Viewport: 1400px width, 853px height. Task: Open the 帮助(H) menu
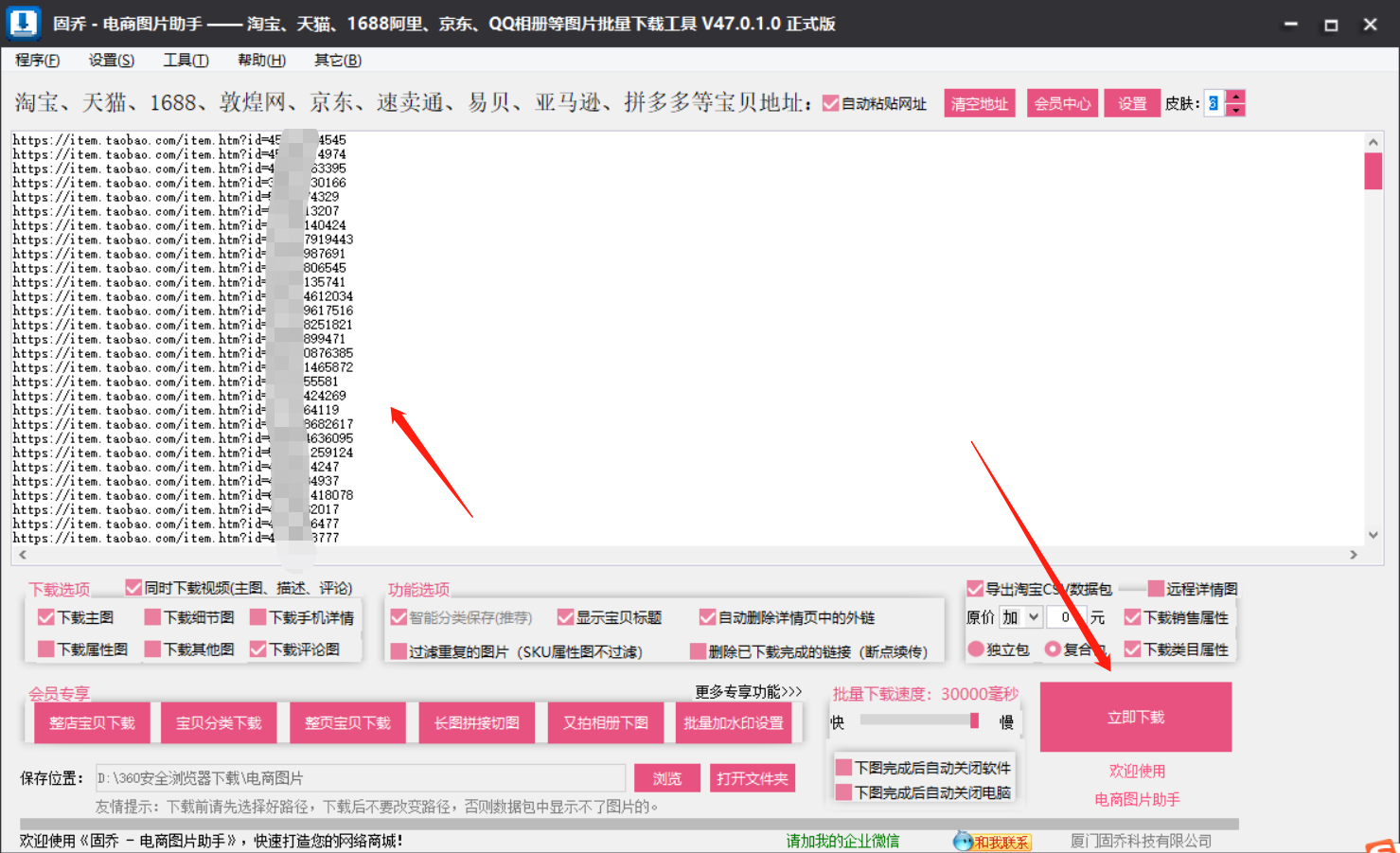261,60
